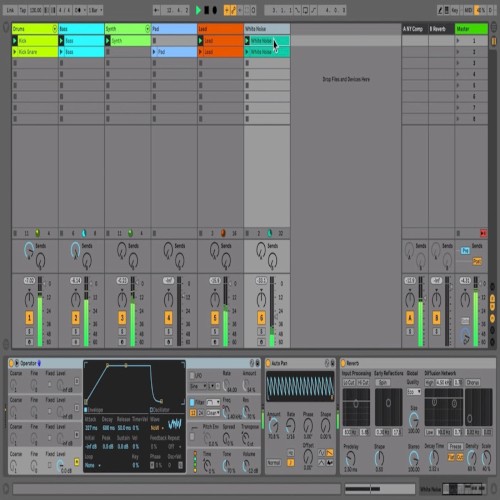Click the Link button in toolbar
This screenshot has height=500, width=500.
[x=10, y=10]
